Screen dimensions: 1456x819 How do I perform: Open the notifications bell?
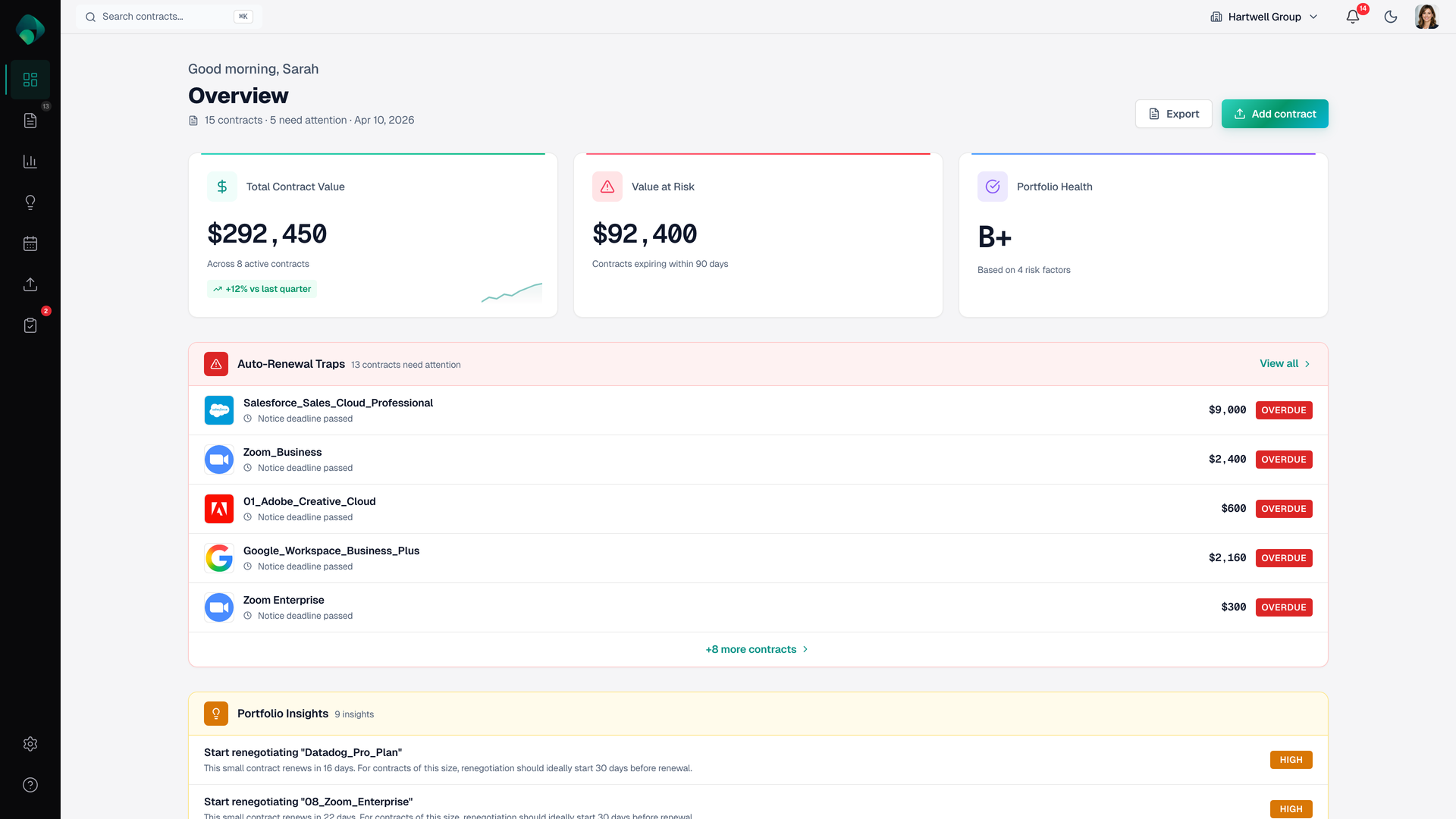[1353, 17]
